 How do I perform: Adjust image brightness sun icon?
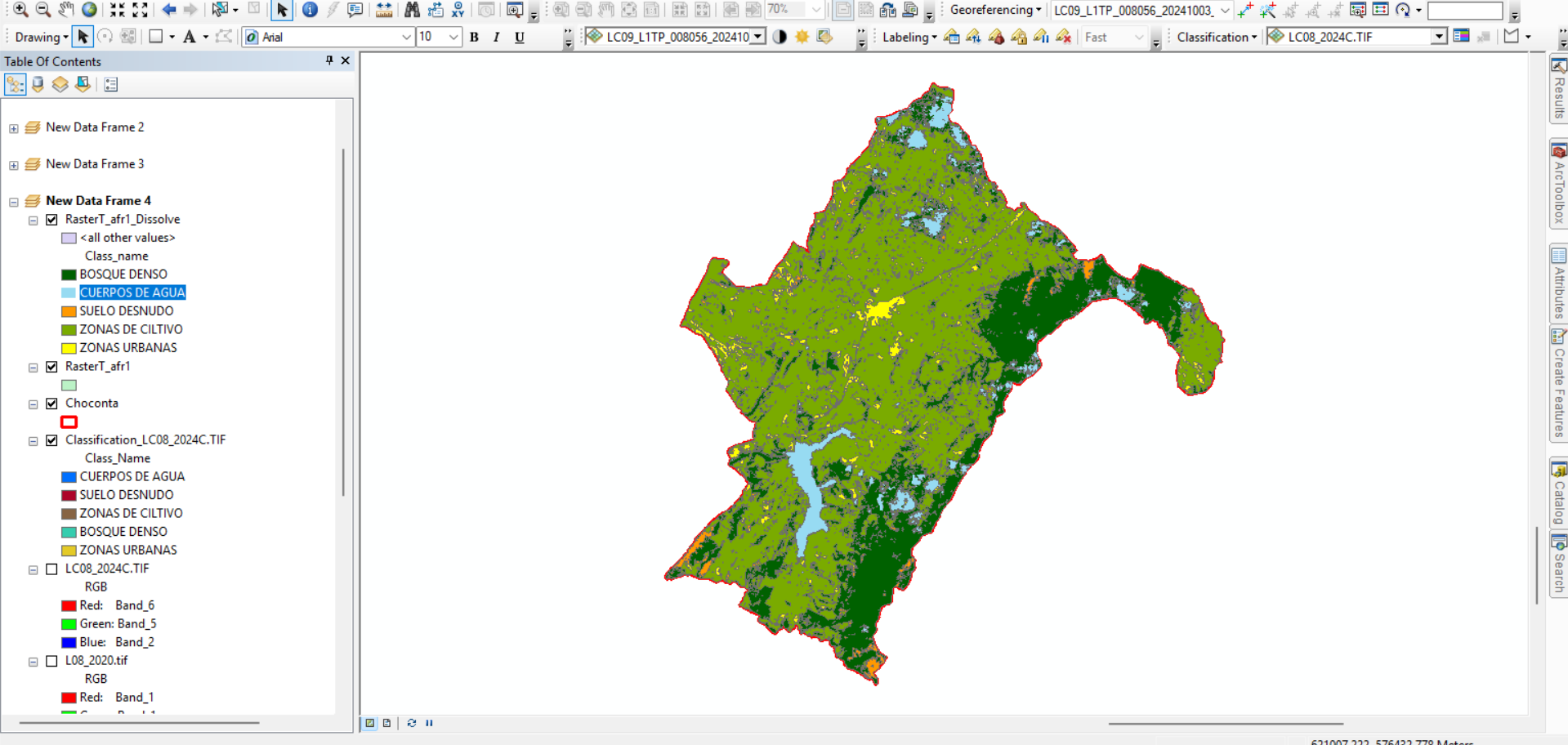tap(802, 37)
